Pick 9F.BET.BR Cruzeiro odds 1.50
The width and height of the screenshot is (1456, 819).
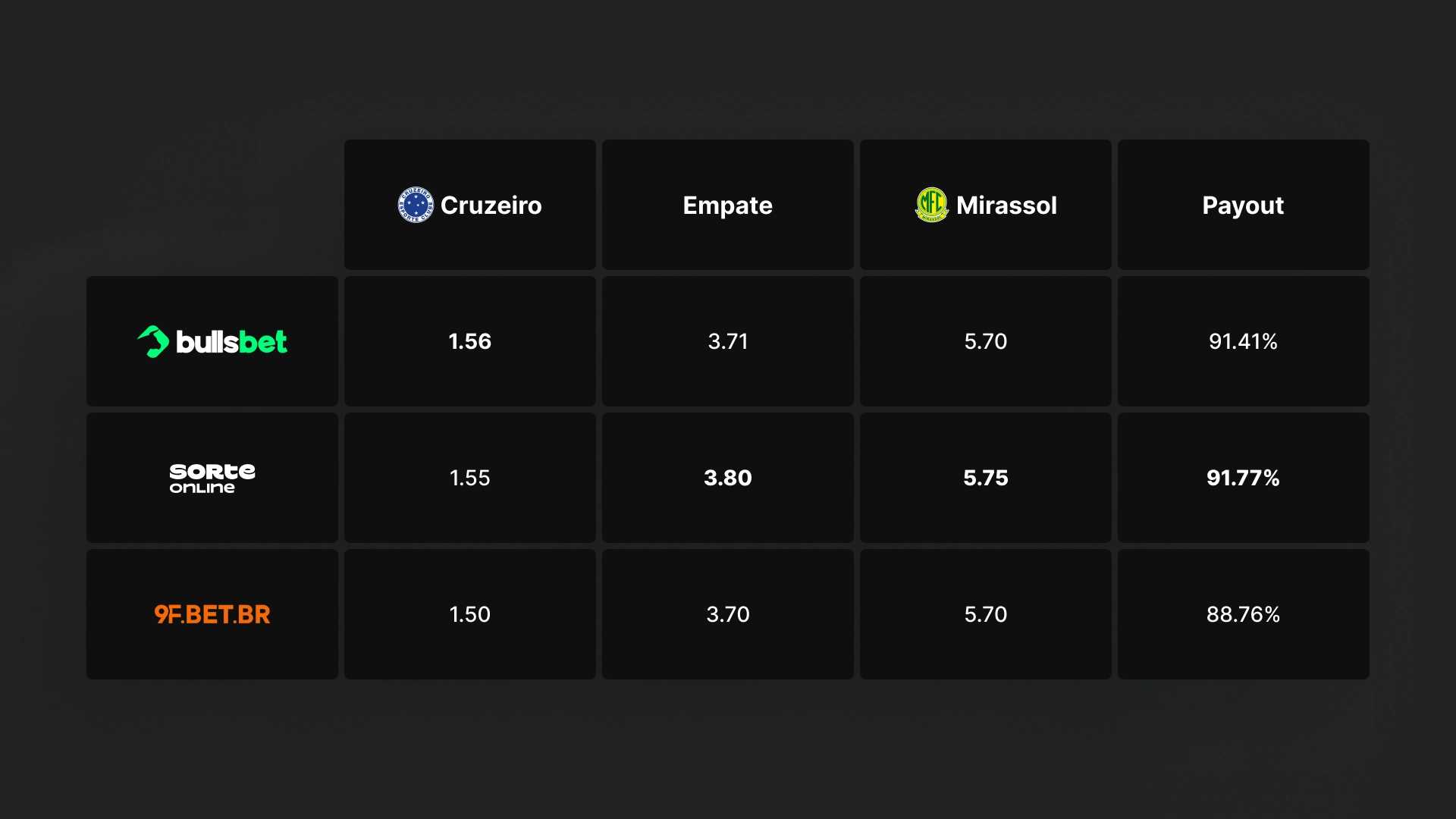coord(470,614)
